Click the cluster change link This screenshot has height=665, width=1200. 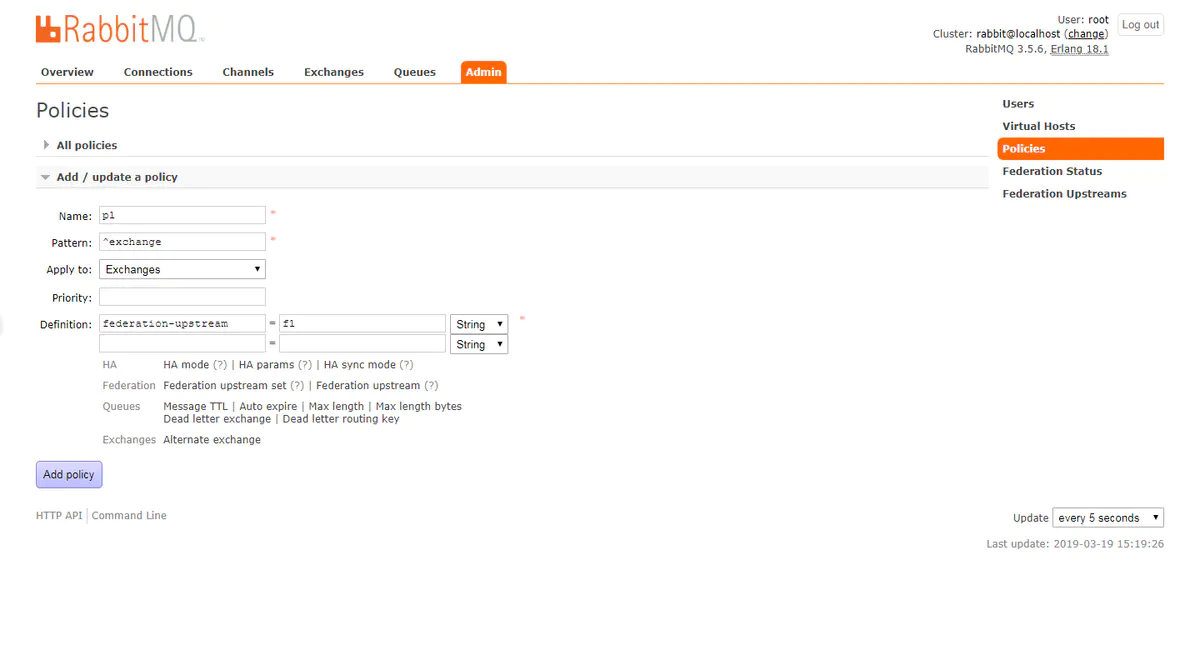pos(1086,34)
